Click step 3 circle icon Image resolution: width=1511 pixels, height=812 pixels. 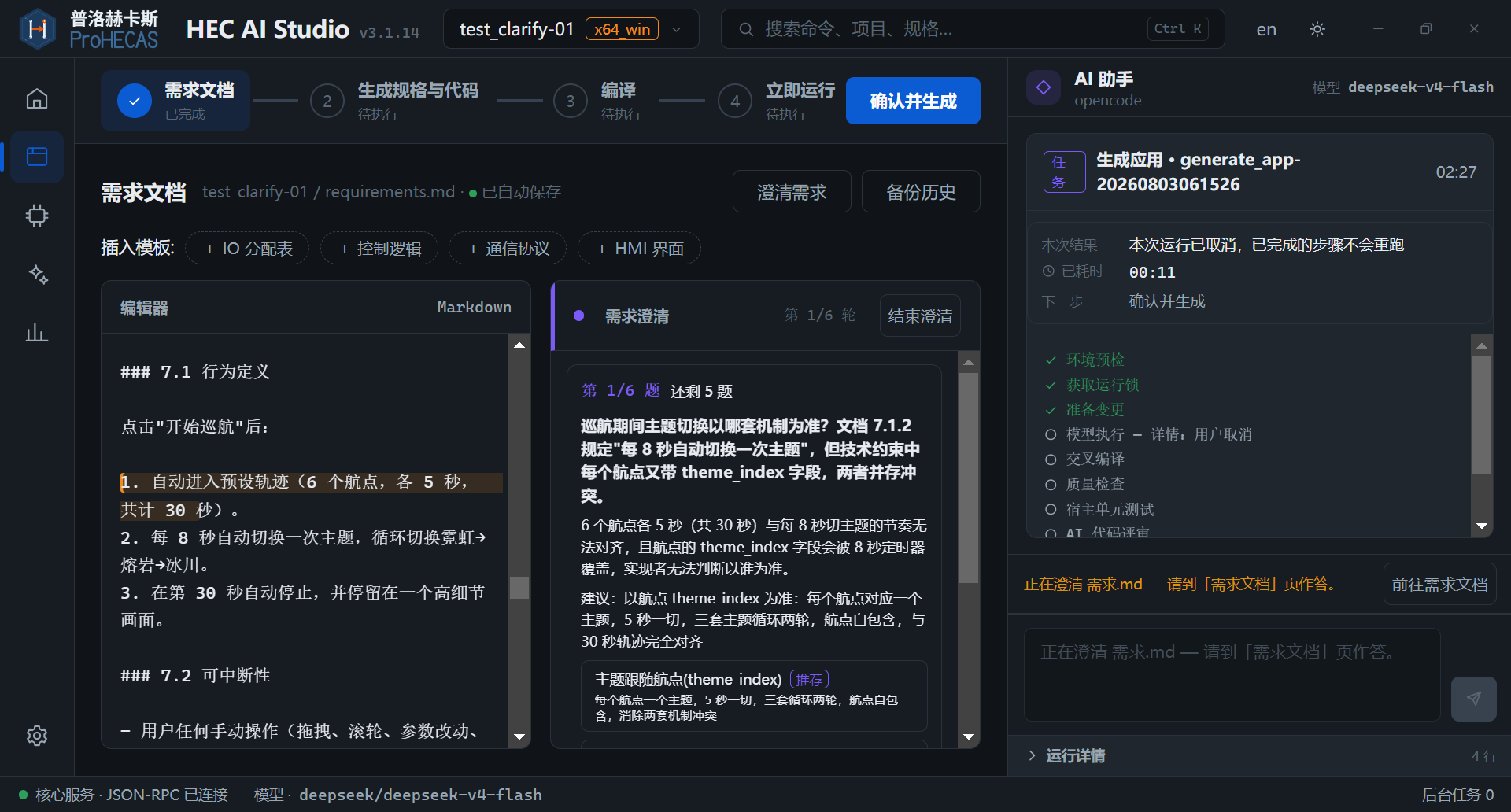pyautogui.click(x=571, y=101)
